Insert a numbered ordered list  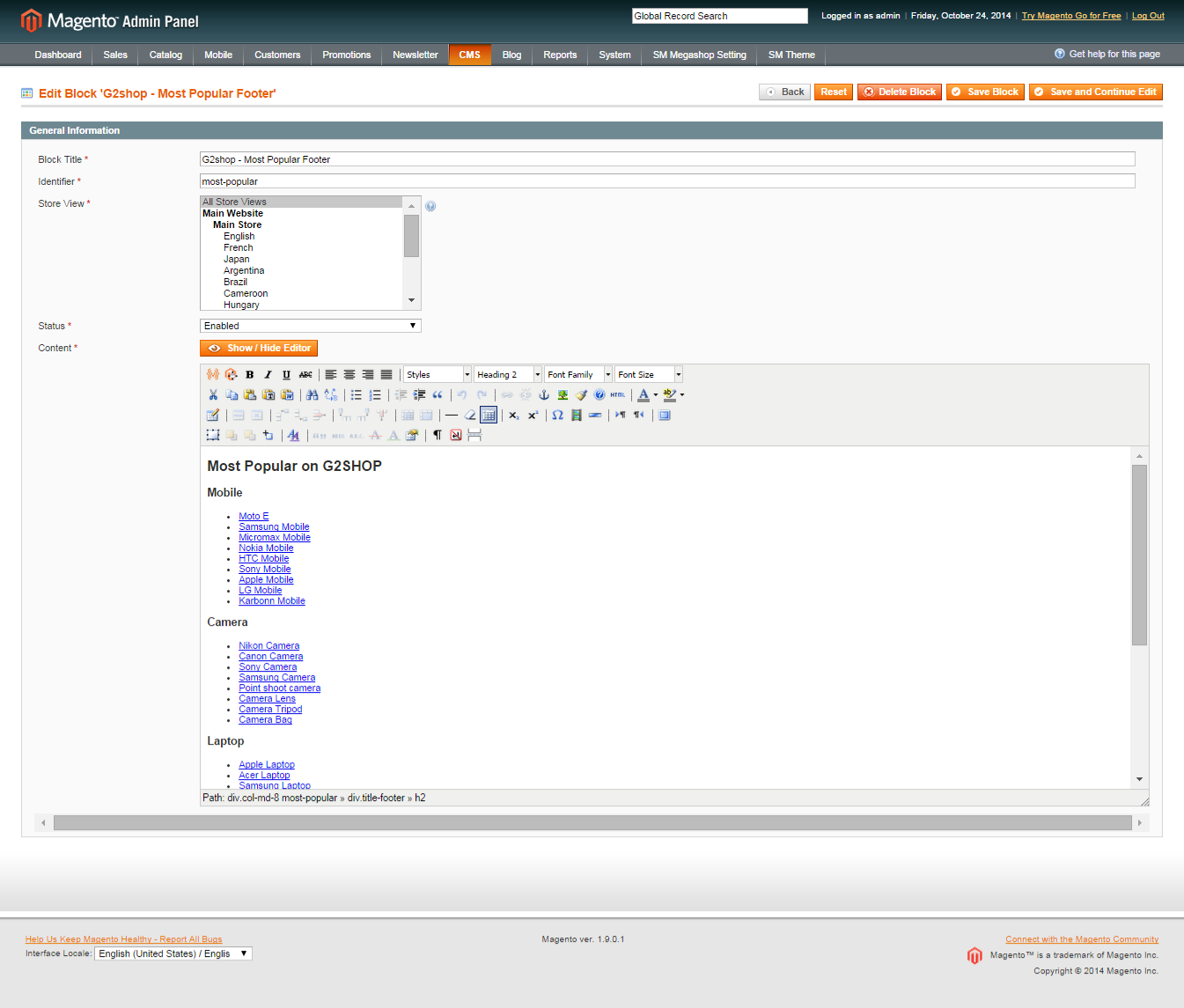click(375, 394)
